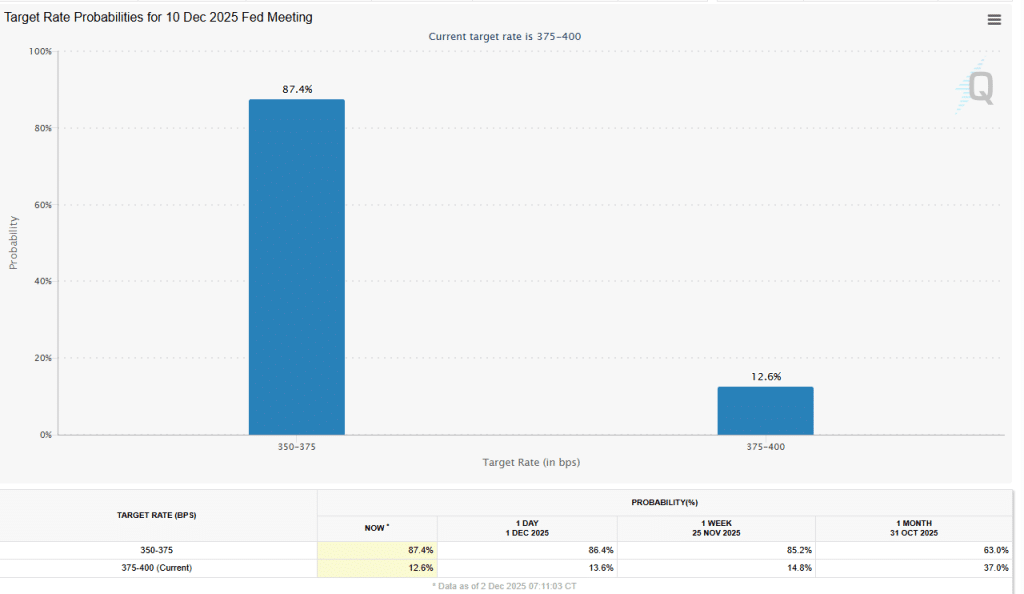Click the 87.4% data label above bar
Image resolution: width=1024 pixels, height=594 pixels.
tap(297, 89)
